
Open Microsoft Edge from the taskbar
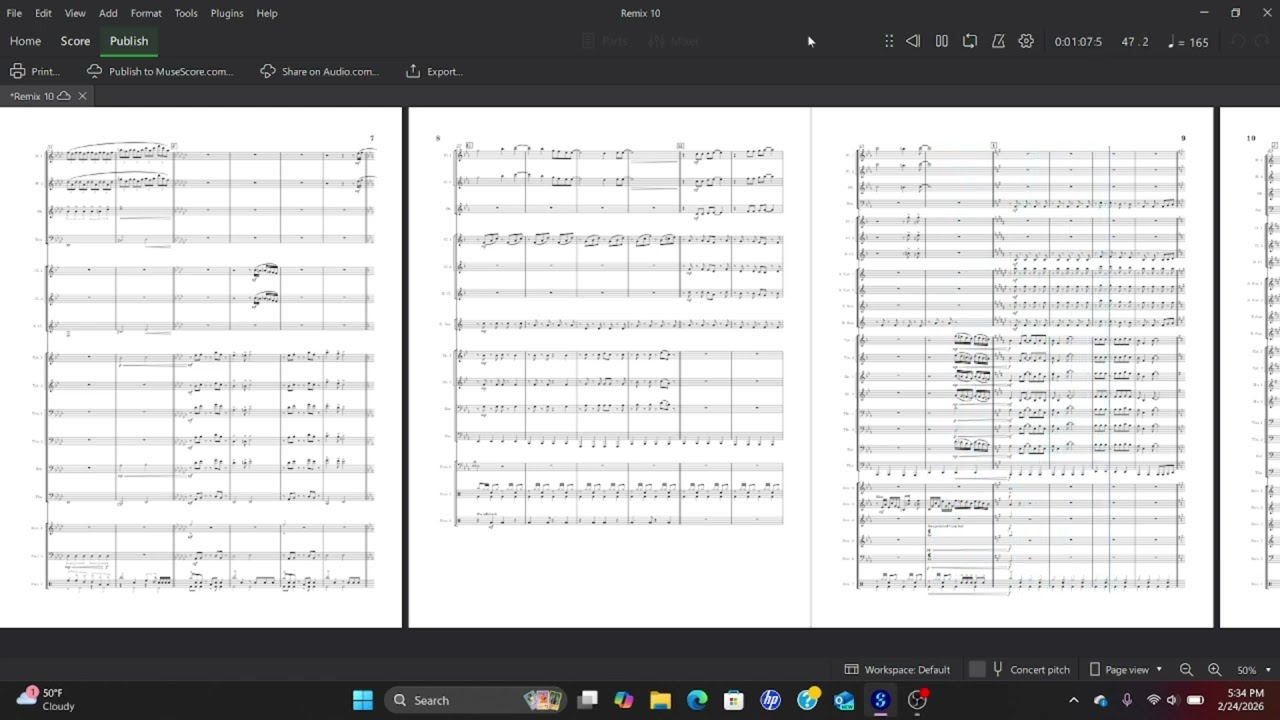pyautogui.click(x=697, y=700)
